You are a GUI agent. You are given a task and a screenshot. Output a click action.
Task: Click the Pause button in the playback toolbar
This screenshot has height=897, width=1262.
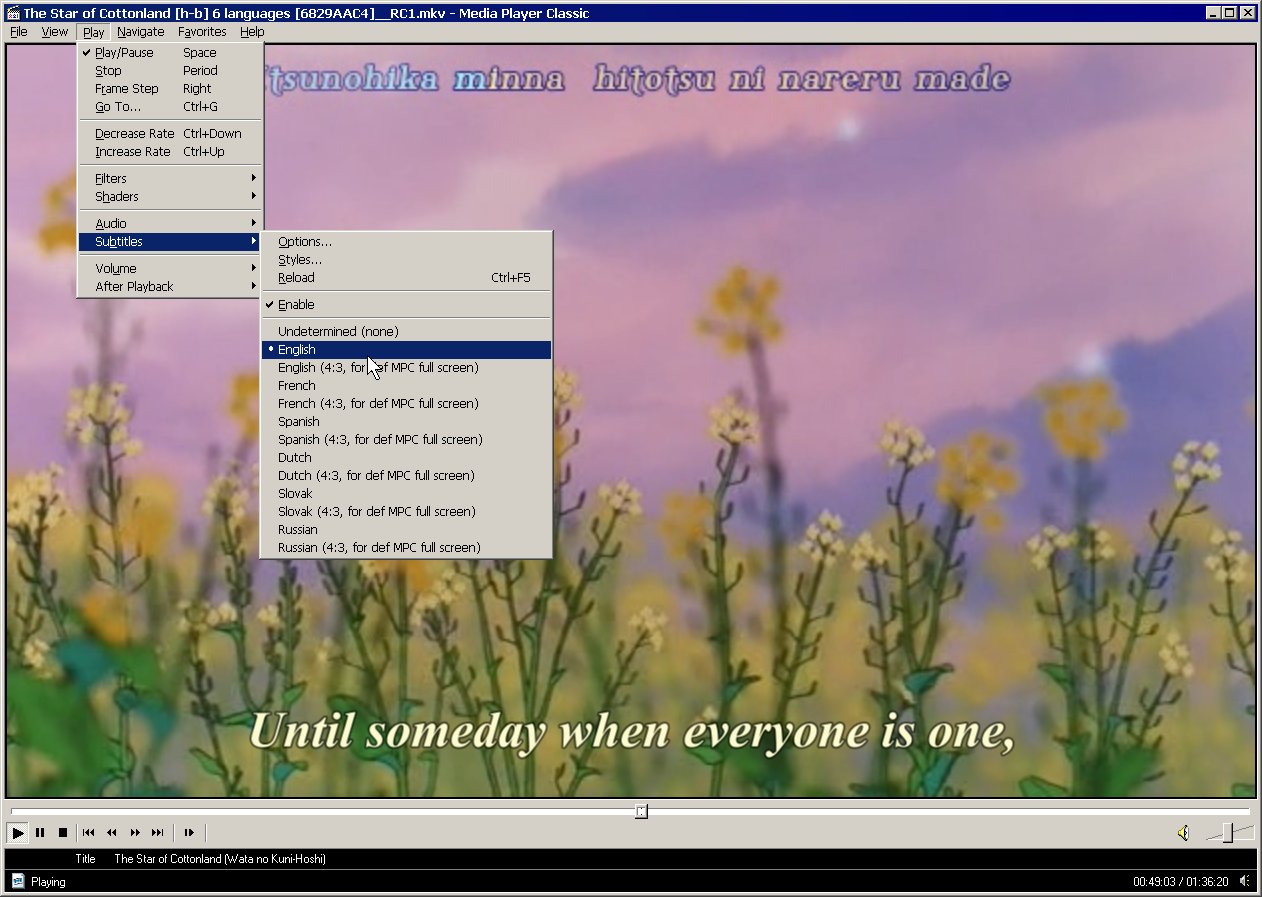40,832
